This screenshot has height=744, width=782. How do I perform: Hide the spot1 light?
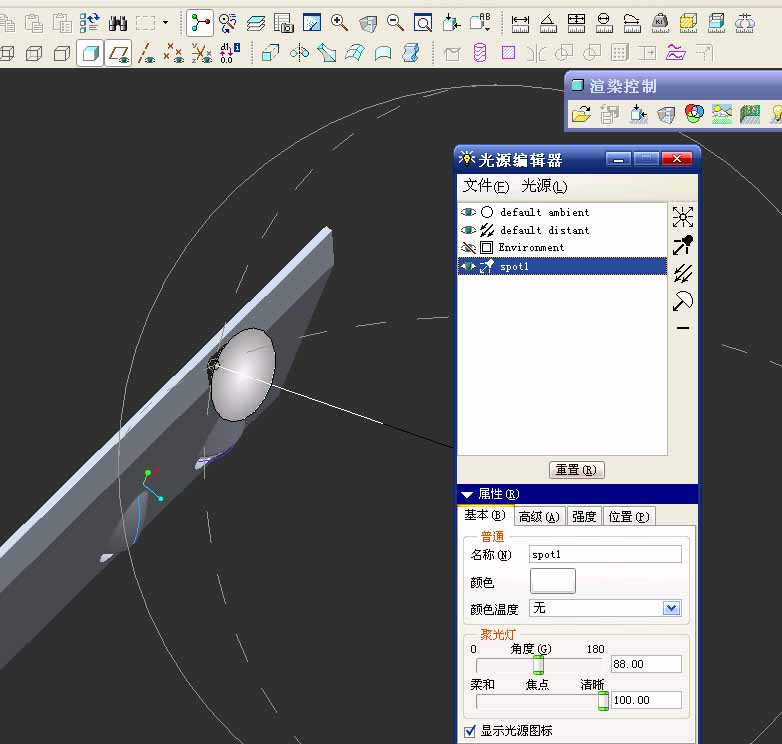click(x=468, y=266)
